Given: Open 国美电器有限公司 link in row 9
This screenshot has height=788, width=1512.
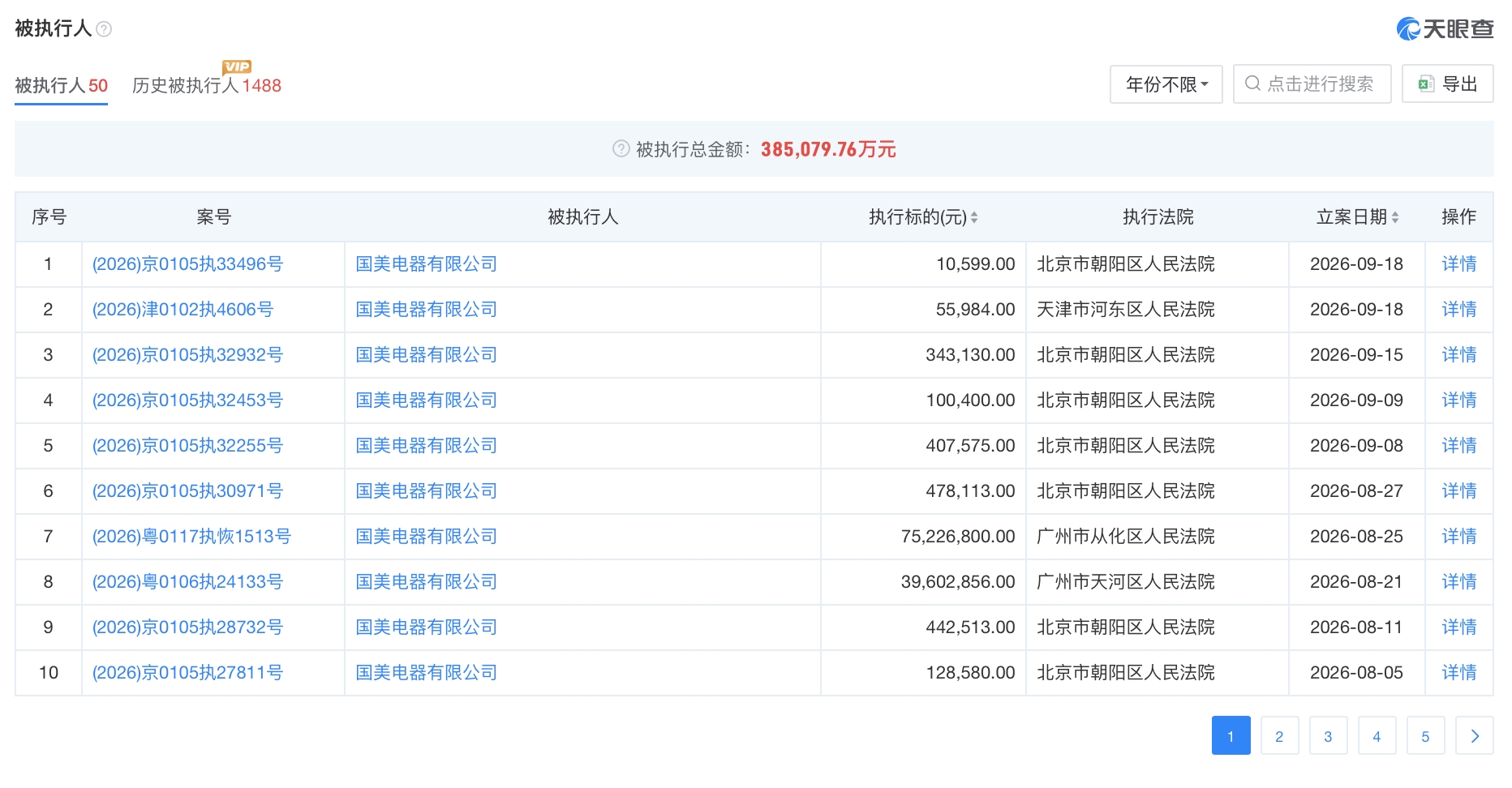Looking at the screenshot, I should (427, 627).
